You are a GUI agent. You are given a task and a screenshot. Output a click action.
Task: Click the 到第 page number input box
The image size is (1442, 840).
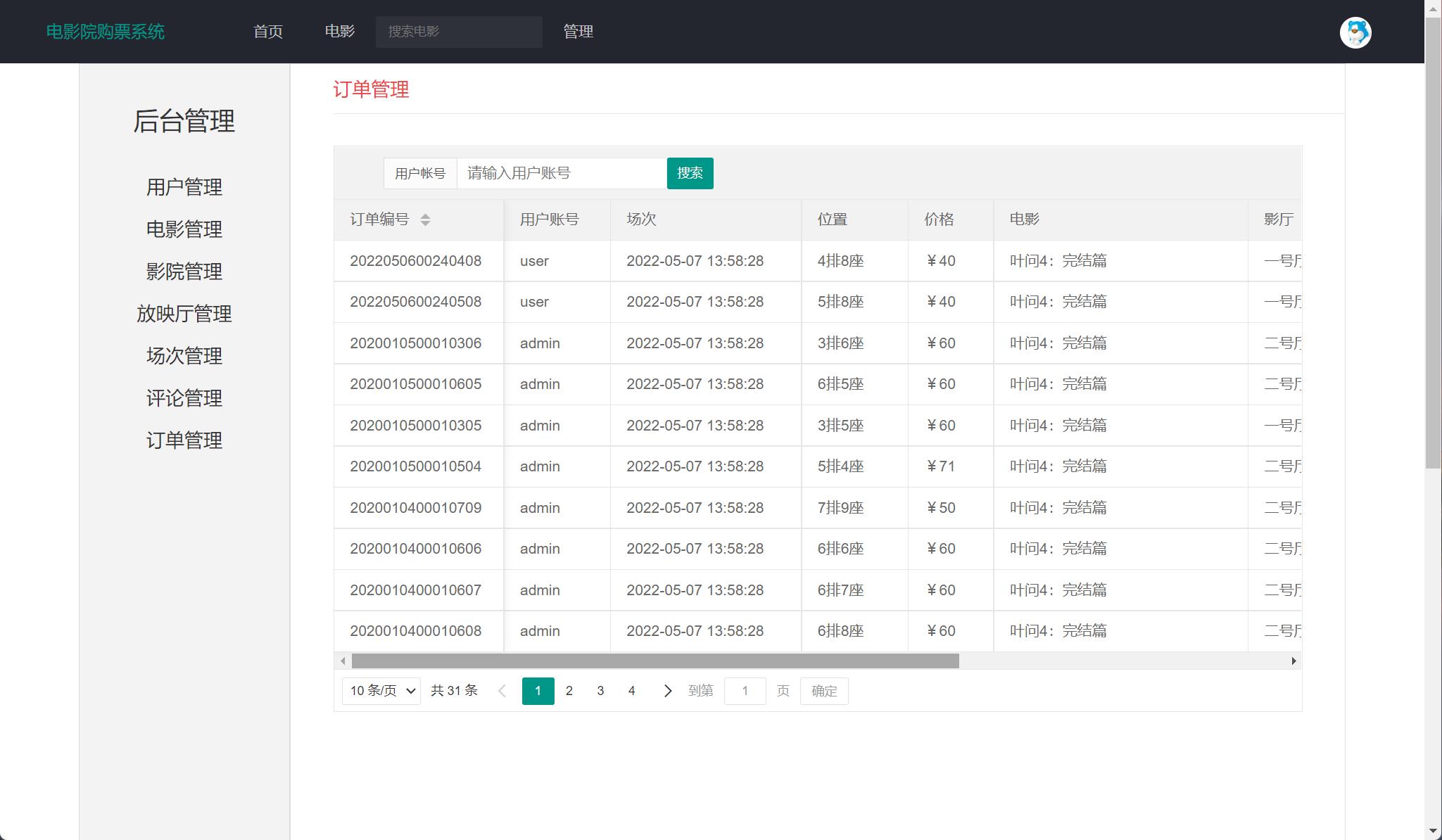[745, 691]
